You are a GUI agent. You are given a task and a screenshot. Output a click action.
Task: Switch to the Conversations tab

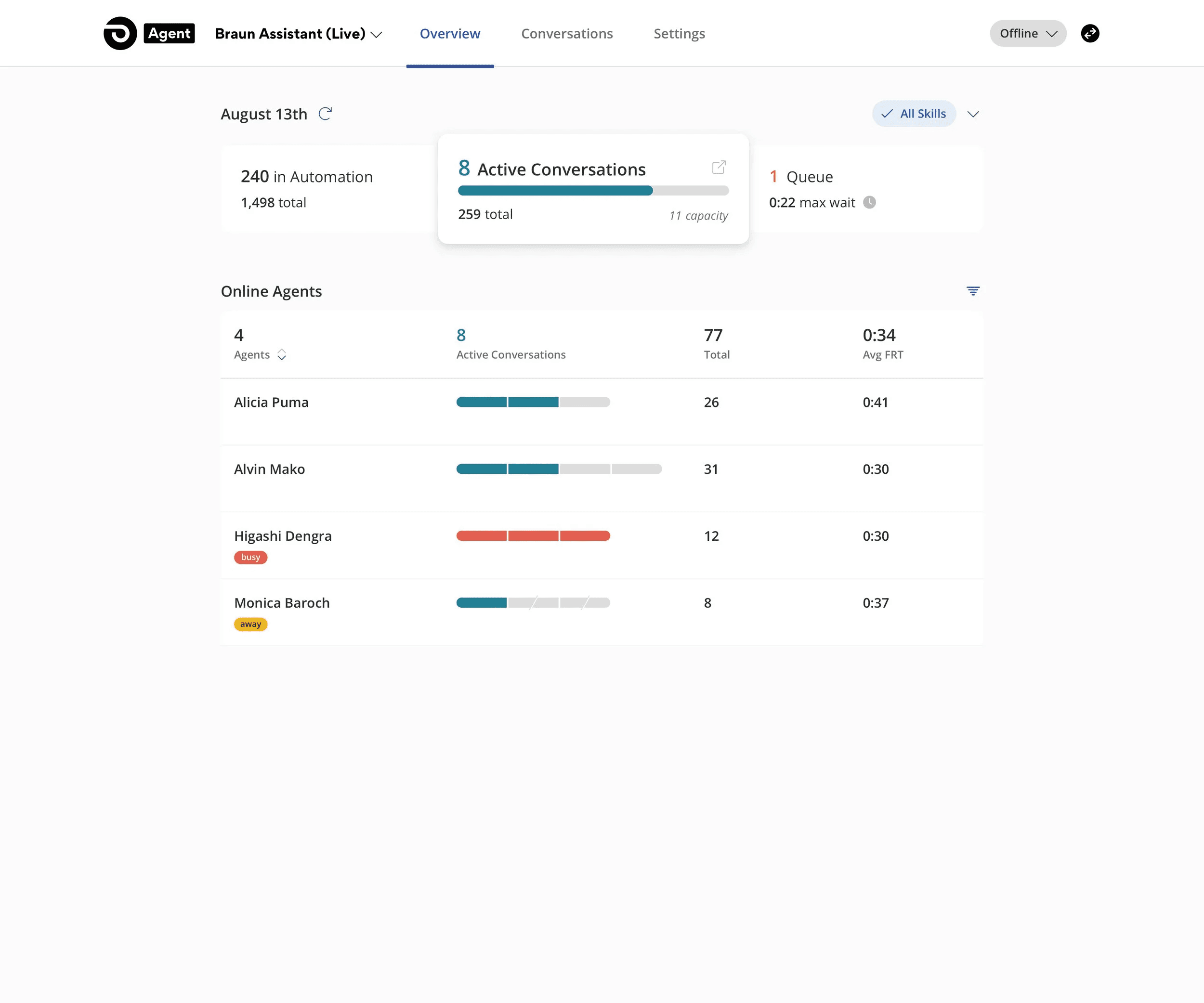566,34
